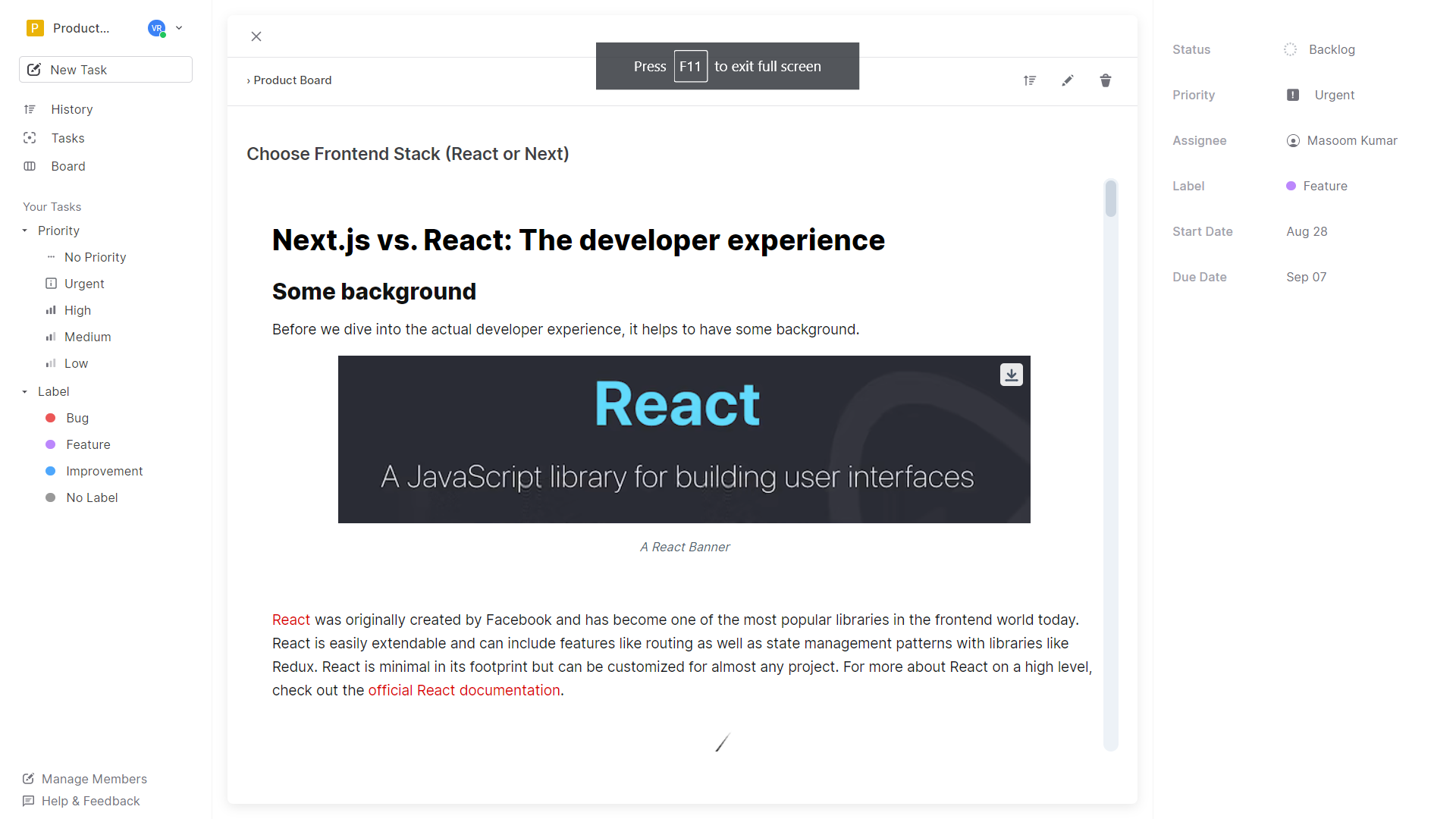Close the task detail panel
Viewport: 1456px width, 819px height.
click(x=257, y=36)
